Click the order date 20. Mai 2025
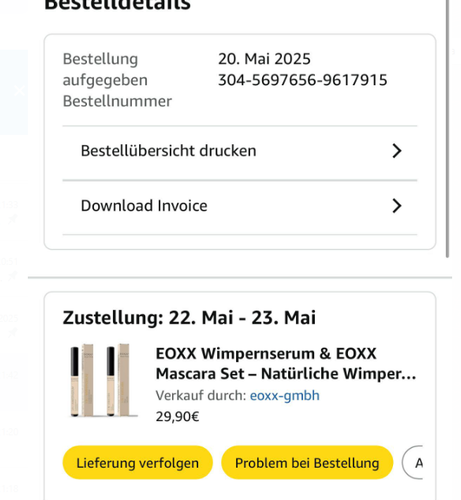This screenshot has height=500, width=461. [x=264, y=59]
